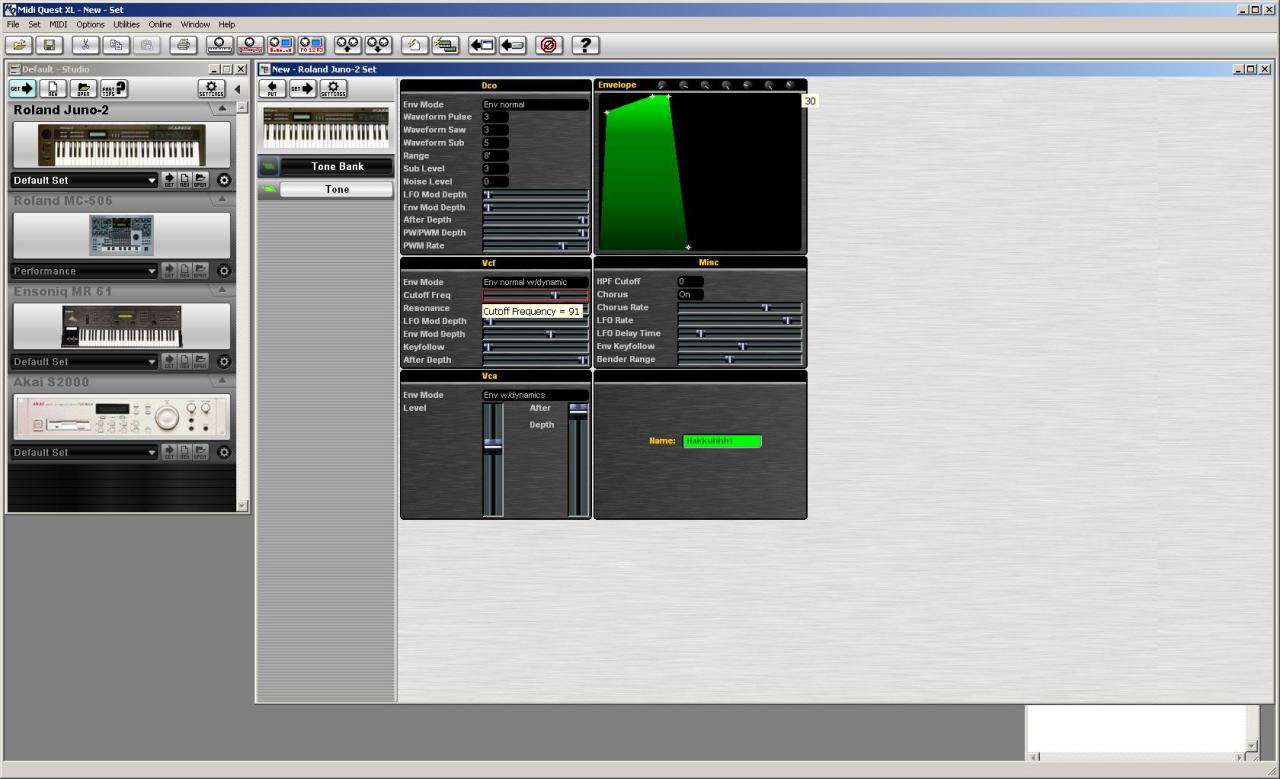
Task: Click the small New icon in Akai S2000 row
Action: (185, 452)
